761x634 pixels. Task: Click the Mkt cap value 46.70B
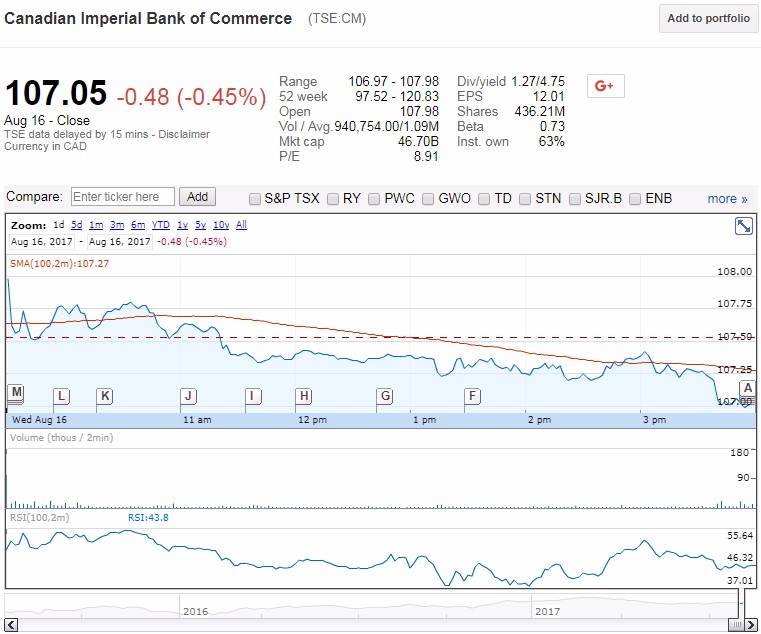(418, 141)
